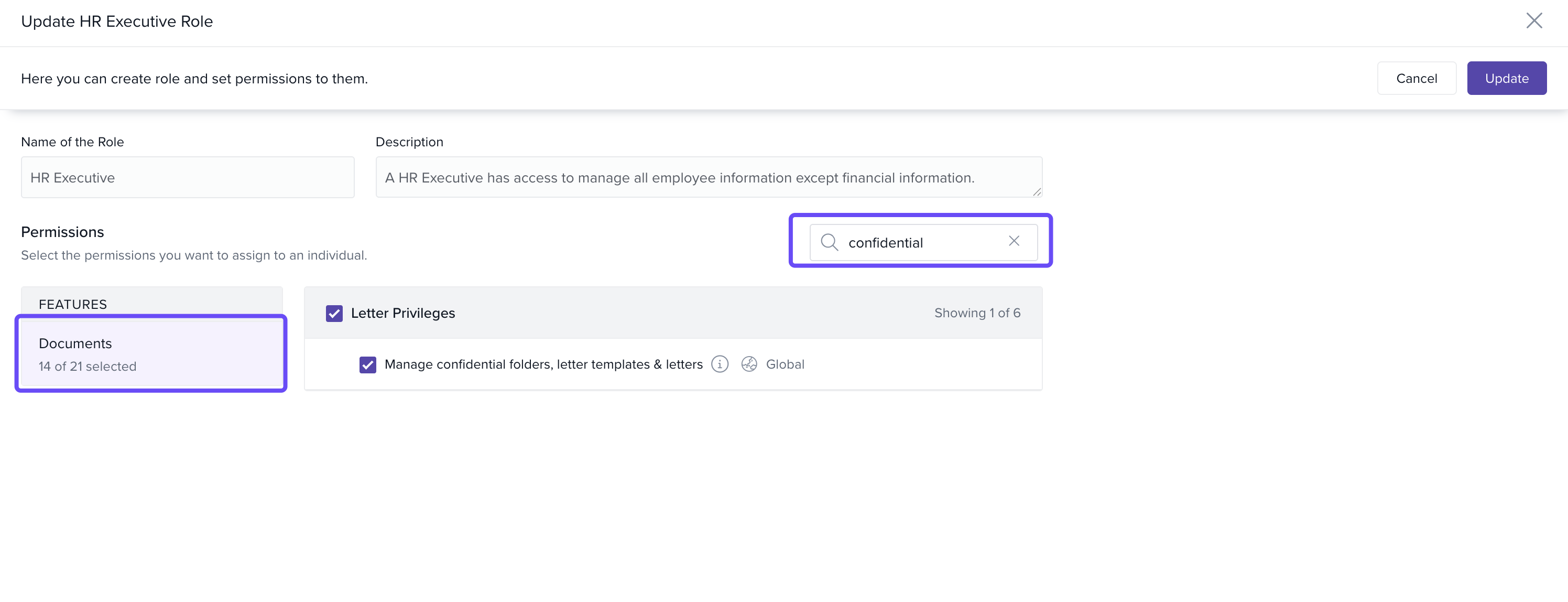Image resolution: width=1568 pixels, height=602 pixels.
Task: Close the Update HR Executive Role dialog
Action: coord(1533,21)
